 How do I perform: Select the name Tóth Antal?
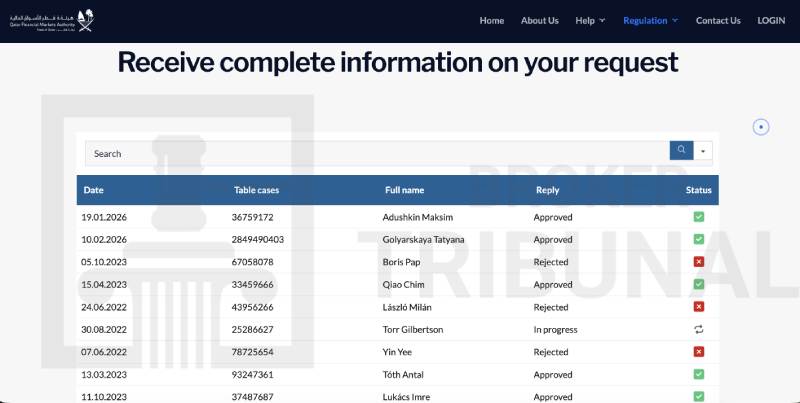tap(403, 374)
